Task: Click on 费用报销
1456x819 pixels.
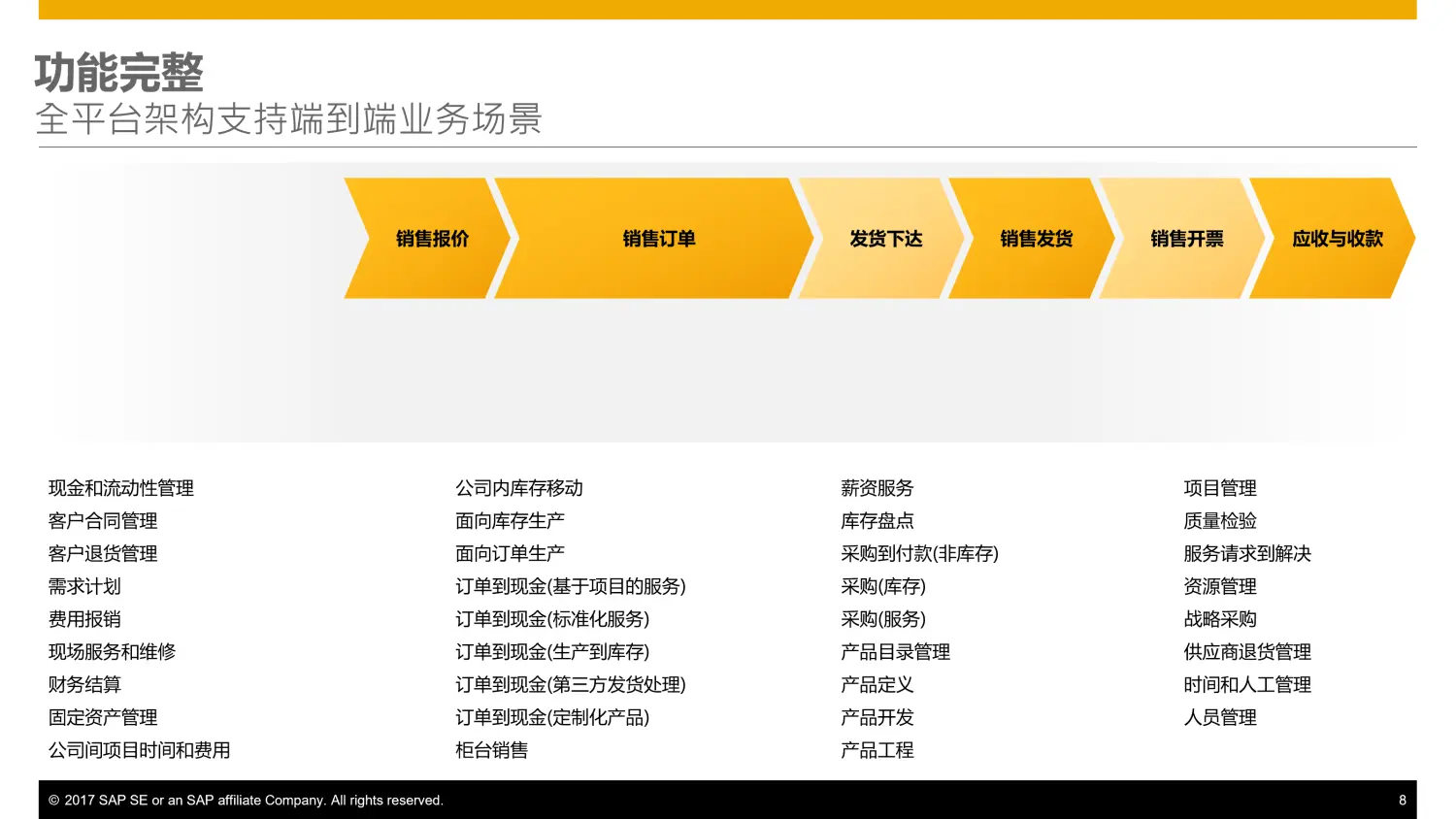Action: (x=84, y=619)
